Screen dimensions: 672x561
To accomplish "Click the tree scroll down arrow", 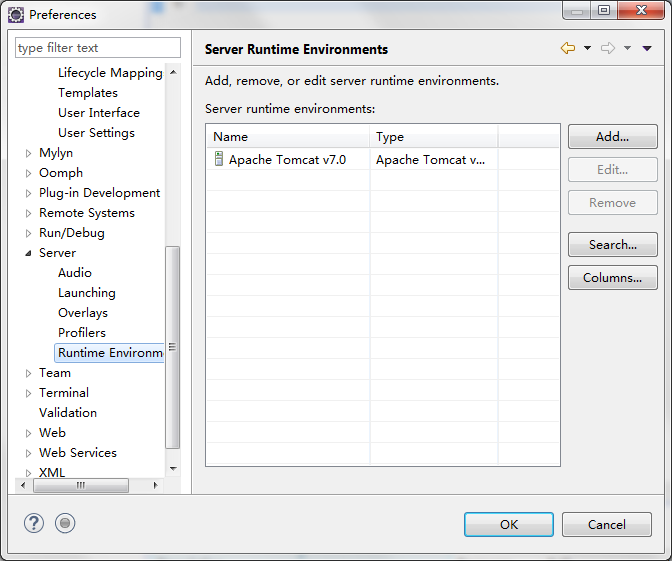I will [173, 469].
